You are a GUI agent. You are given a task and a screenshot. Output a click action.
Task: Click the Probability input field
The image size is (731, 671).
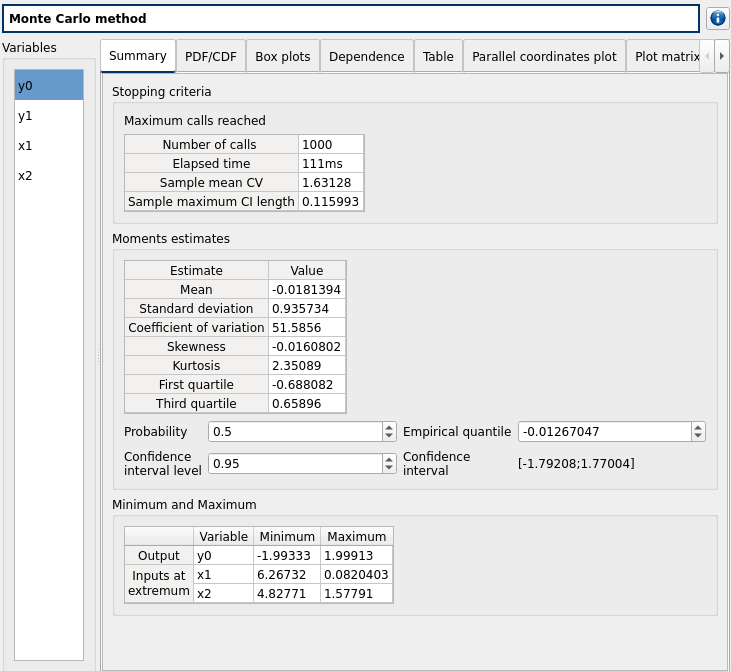click(x=296, y=431)
